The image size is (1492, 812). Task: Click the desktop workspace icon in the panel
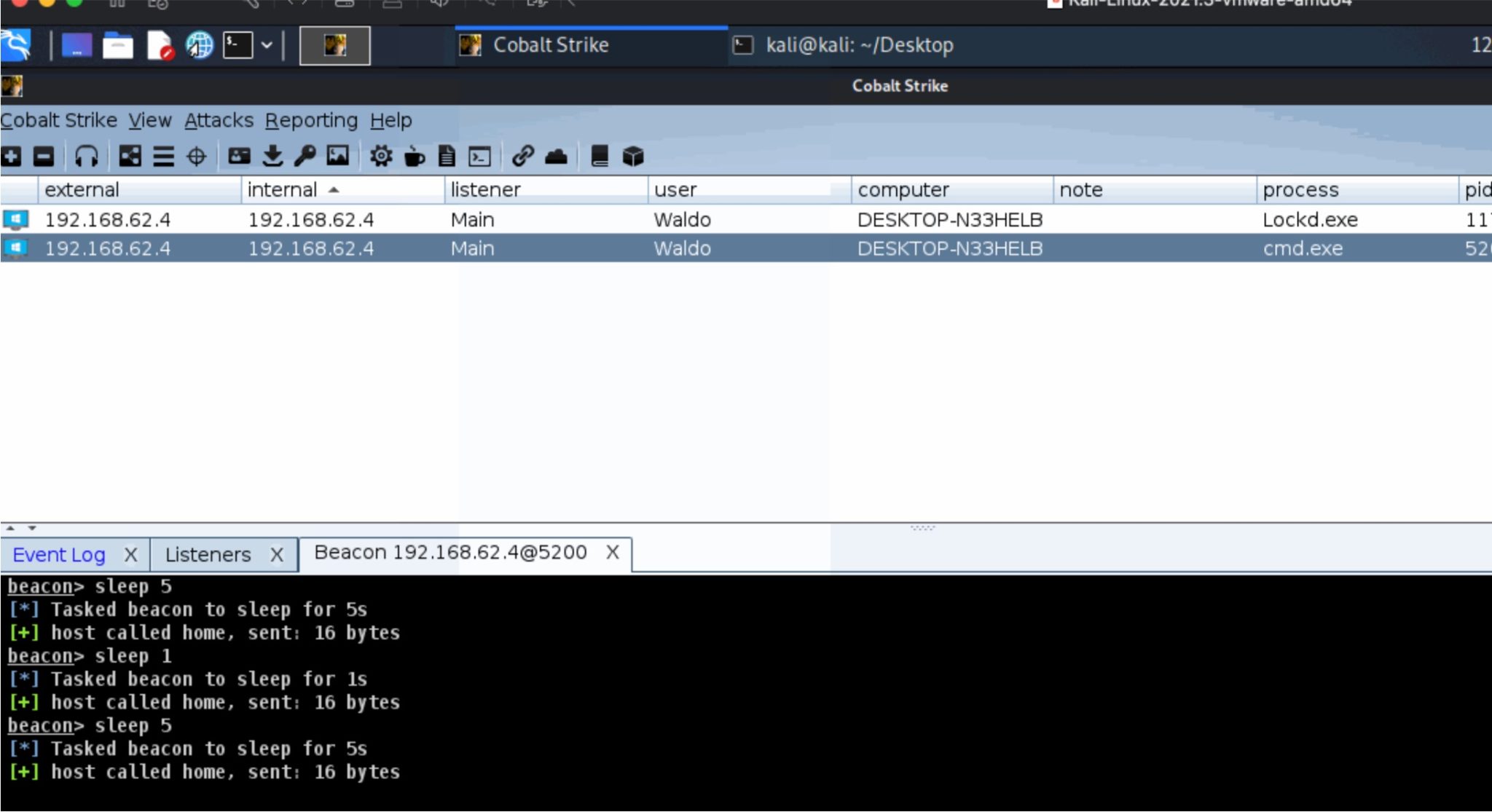pyautogui.click(x=77, y=45)
